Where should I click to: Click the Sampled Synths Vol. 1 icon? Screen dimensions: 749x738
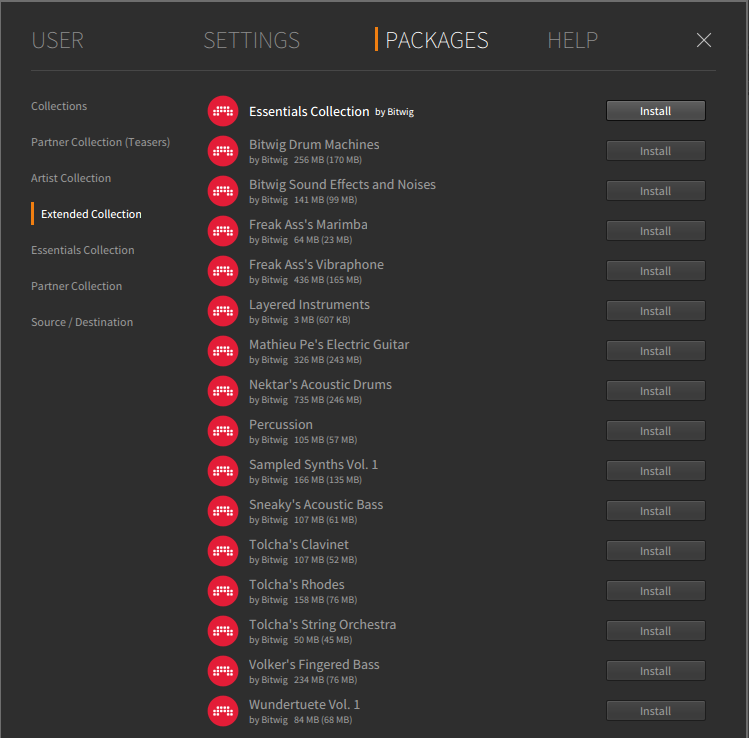click(x=223, y=471)
